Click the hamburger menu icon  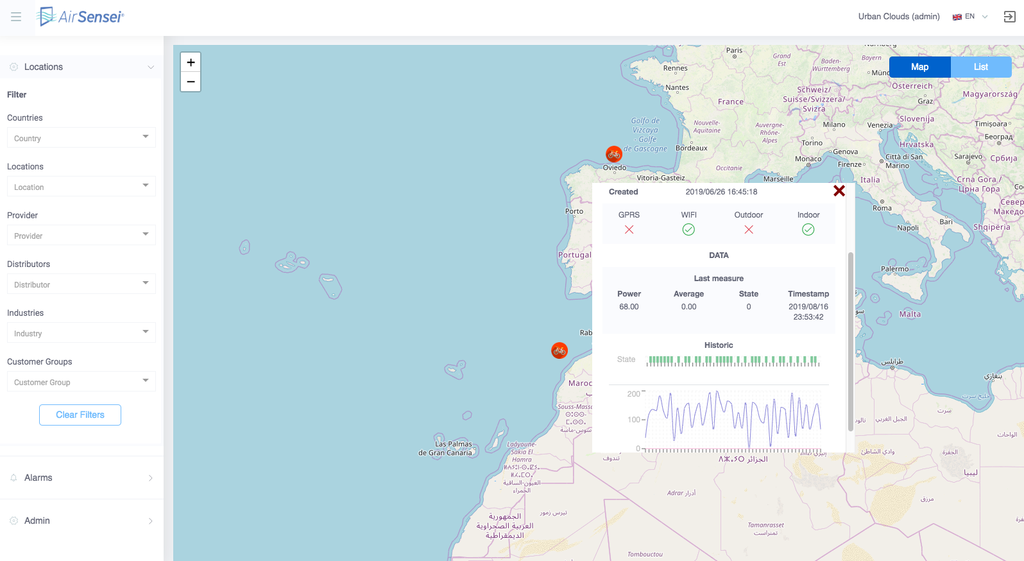tap(16, 17)
